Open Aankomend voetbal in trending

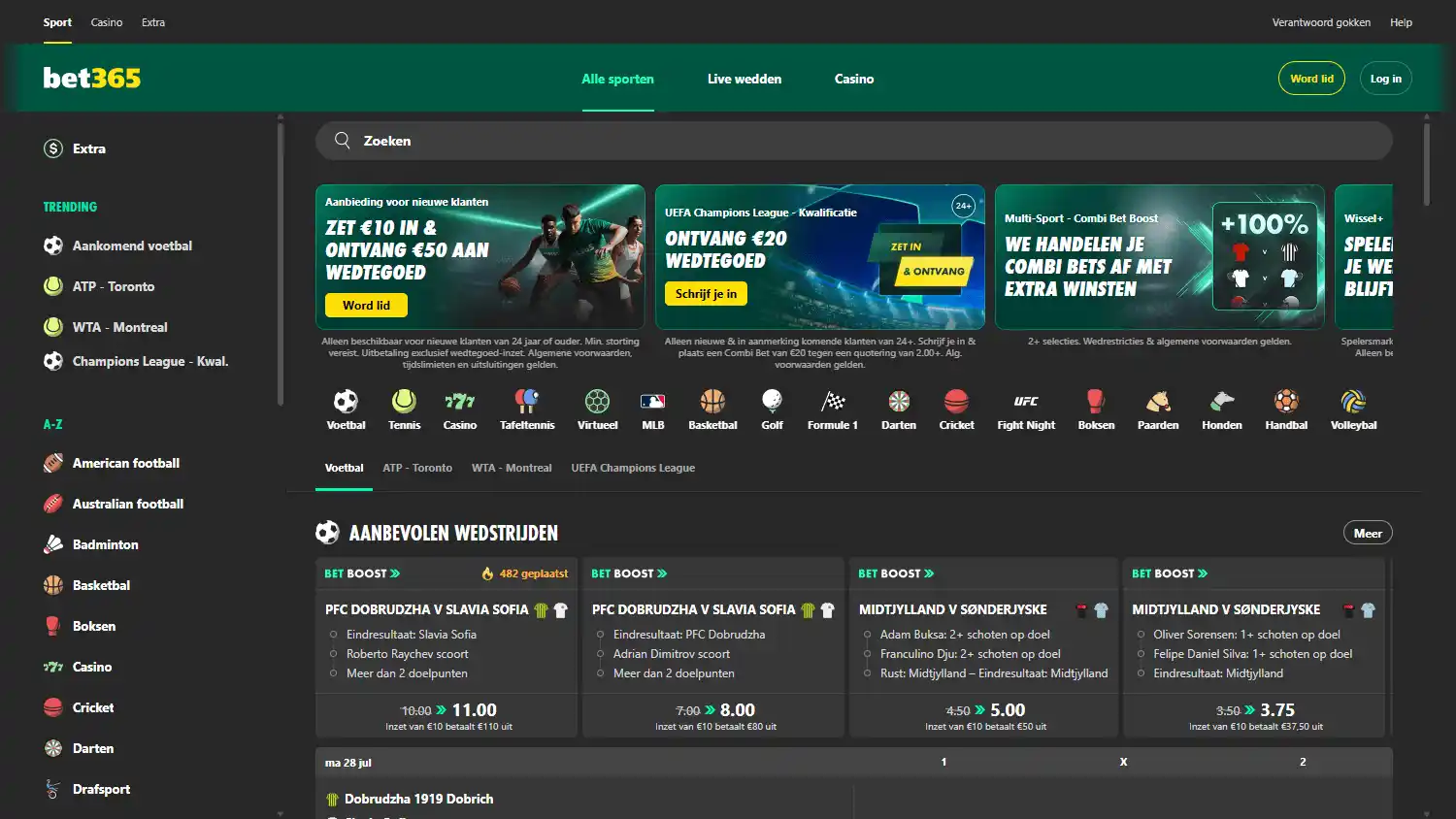pos(117,246)
